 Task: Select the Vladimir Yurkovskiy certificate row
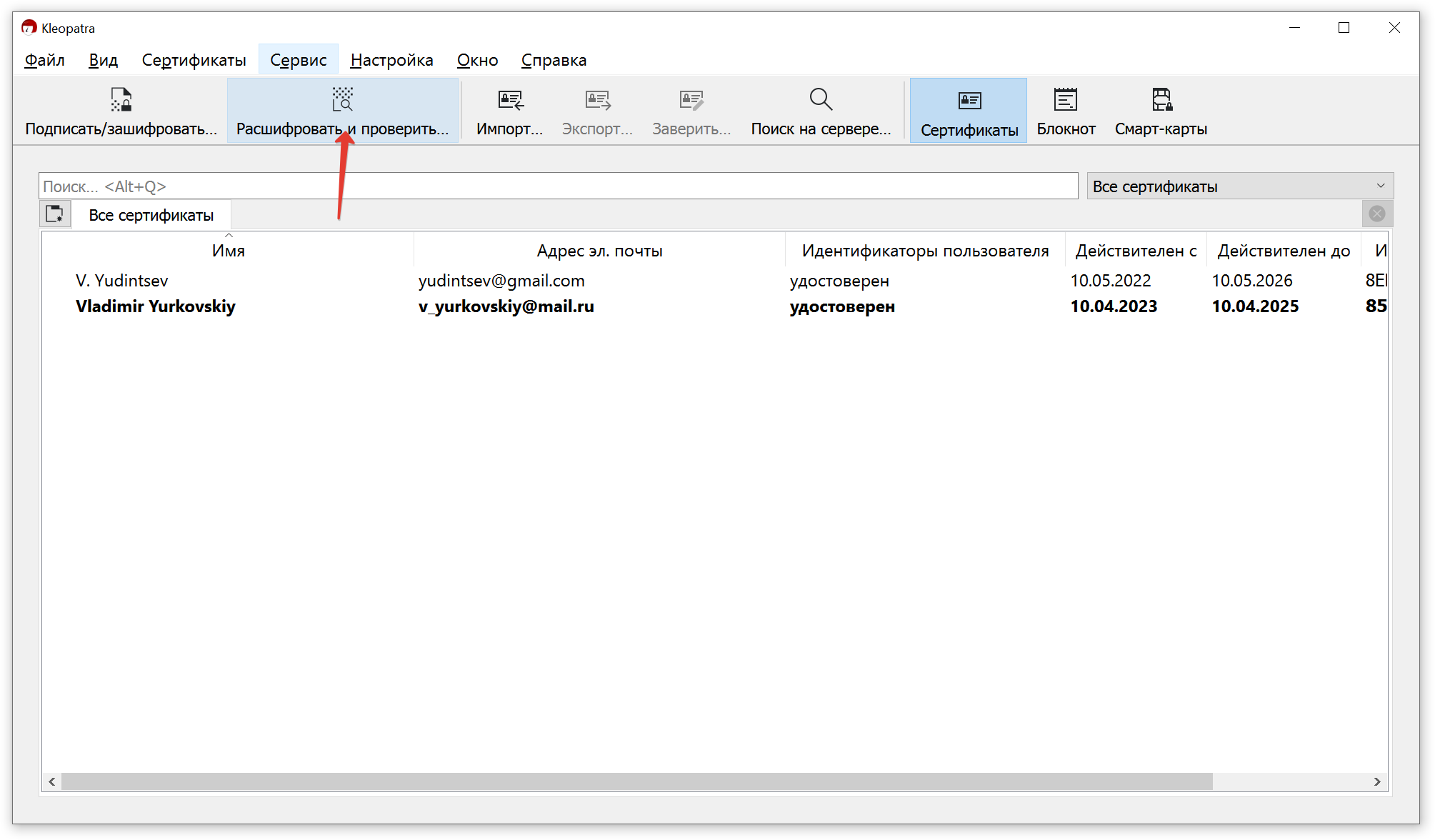pyautogui.click(x=714, y=306)
